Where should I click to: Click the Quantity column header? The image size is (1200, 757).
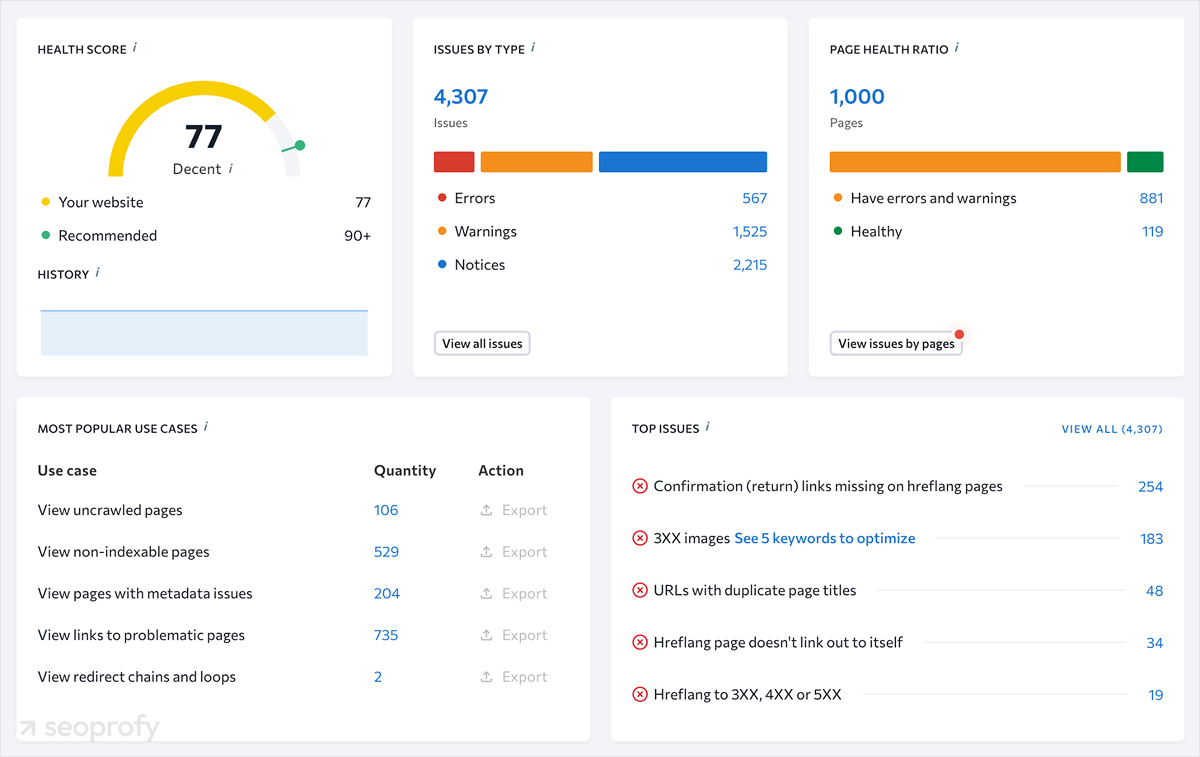click(x=405, y=470)
